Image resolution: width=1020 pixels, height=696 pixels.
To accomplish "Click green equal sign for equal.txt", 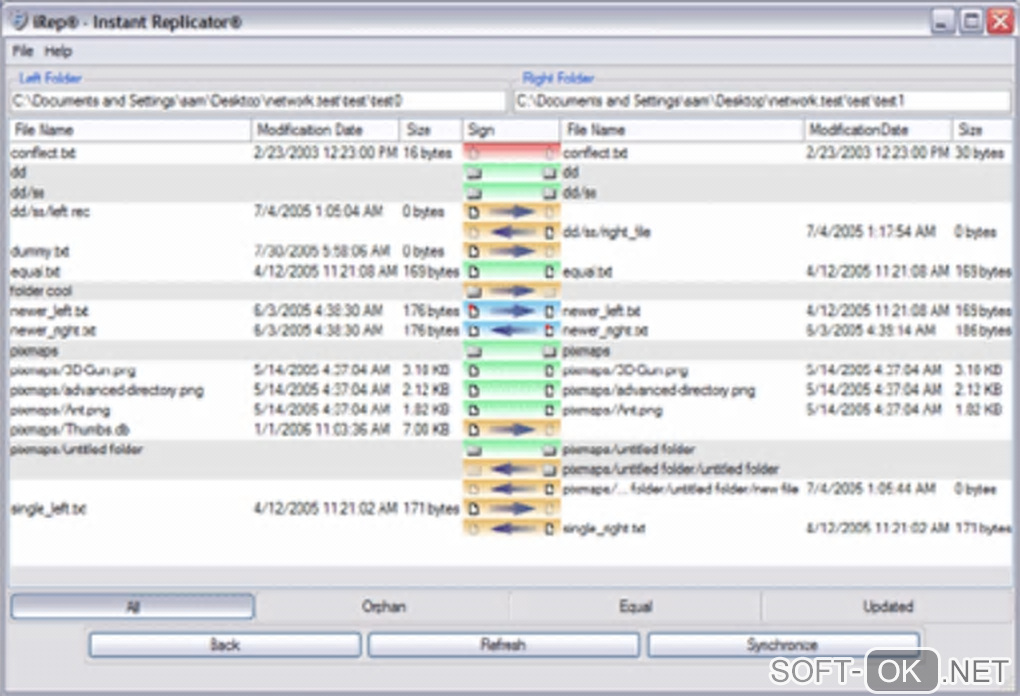I will coord(511,272).
